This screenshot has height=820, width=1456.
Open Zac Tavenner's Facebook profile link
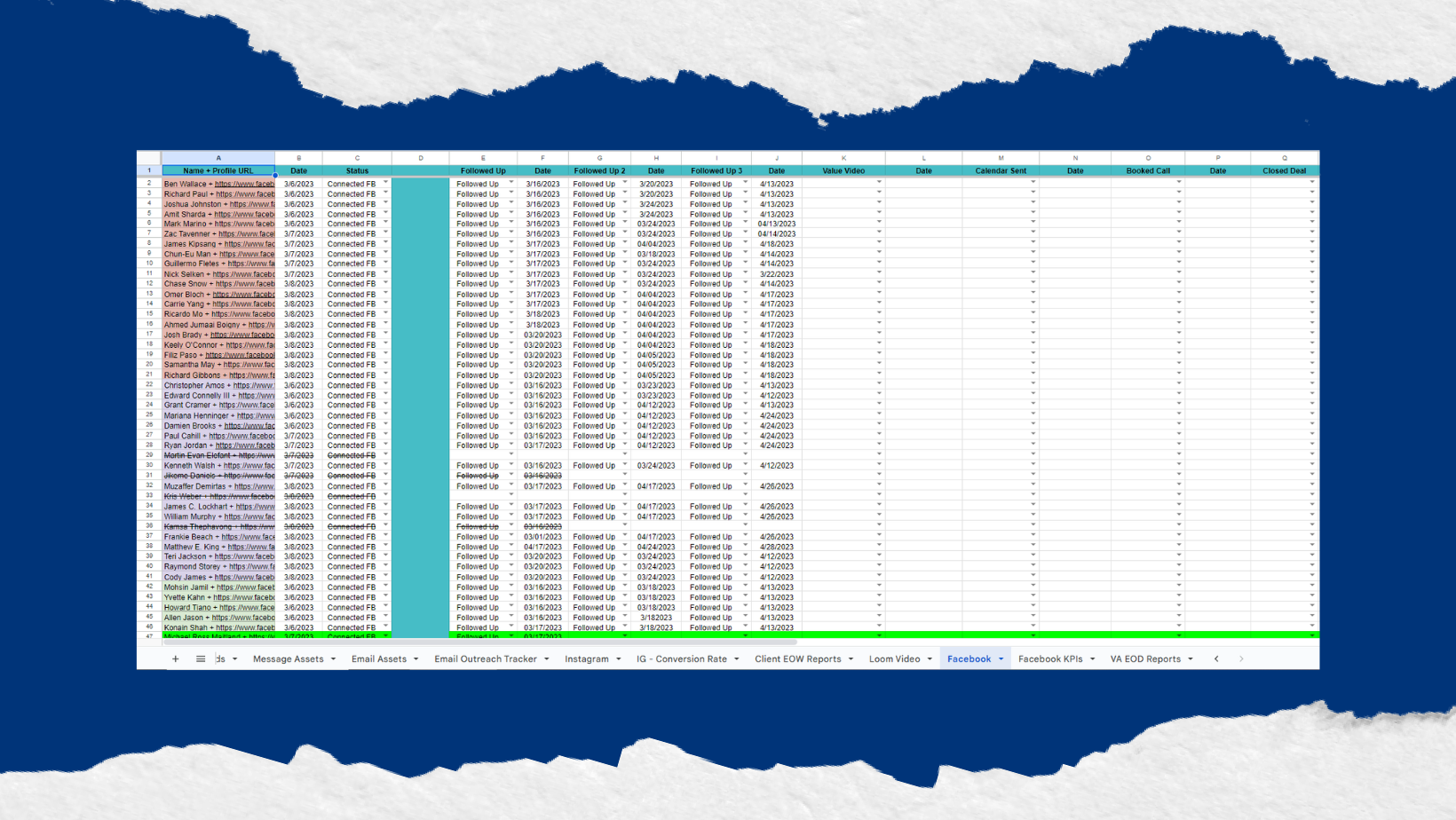tap(247, 234)
